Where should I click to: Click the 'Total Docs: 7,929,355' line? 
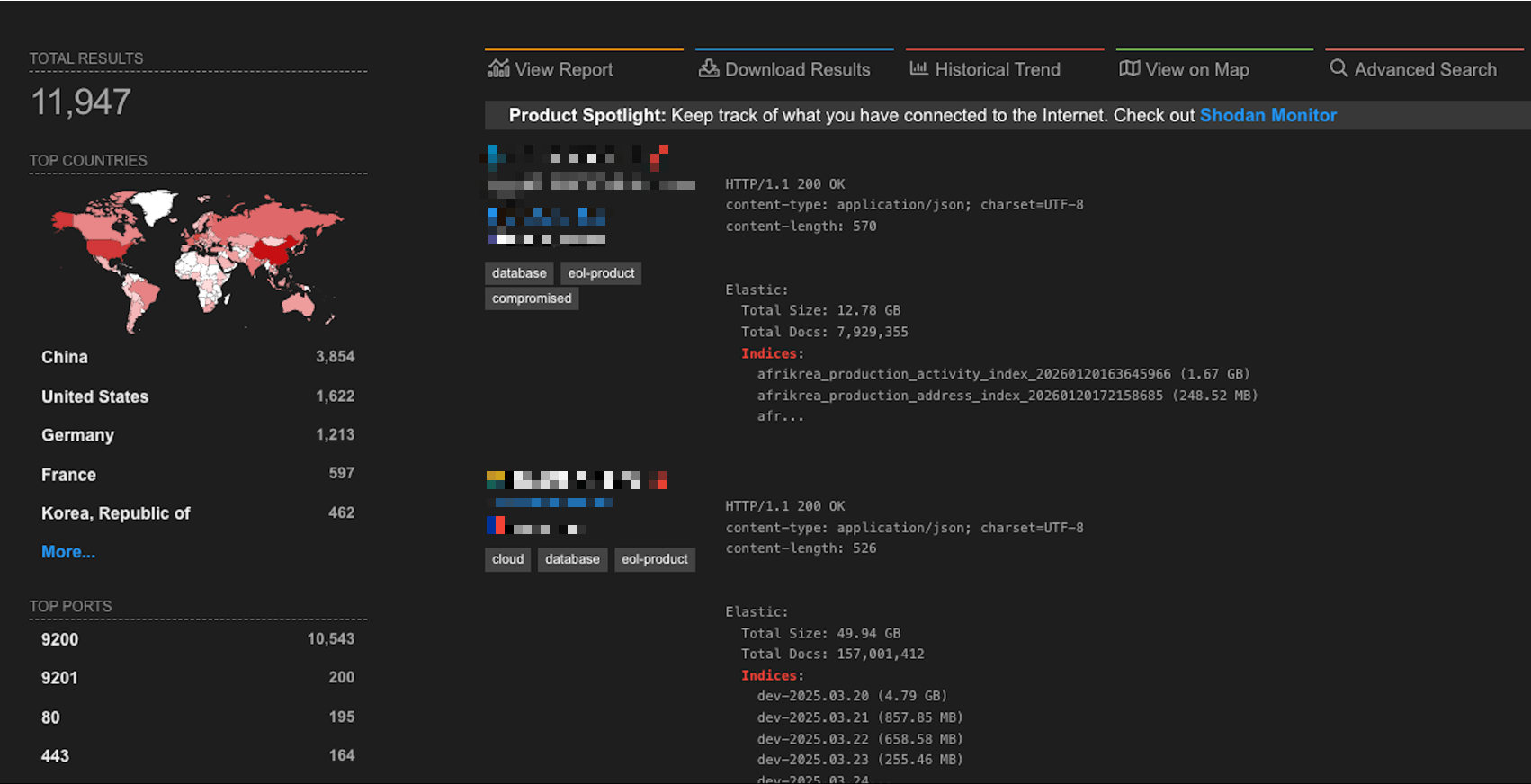coord(825,332)
